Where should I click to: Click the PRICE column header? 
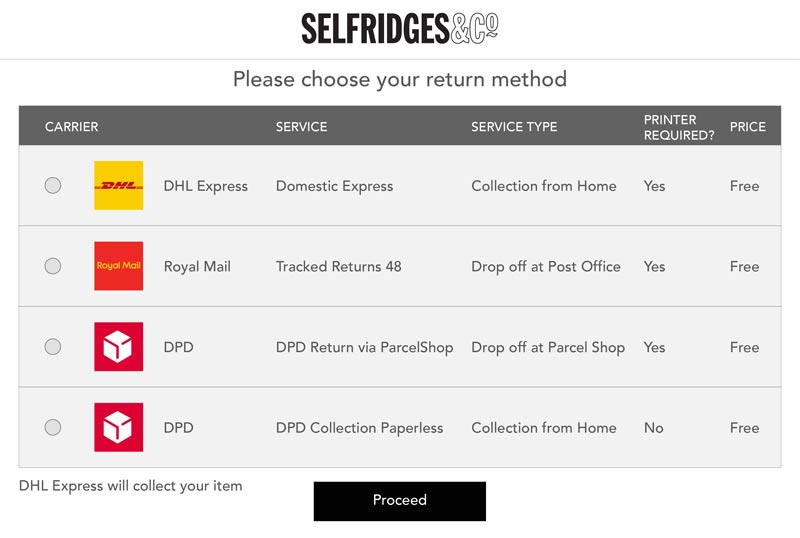click(747, 127)
